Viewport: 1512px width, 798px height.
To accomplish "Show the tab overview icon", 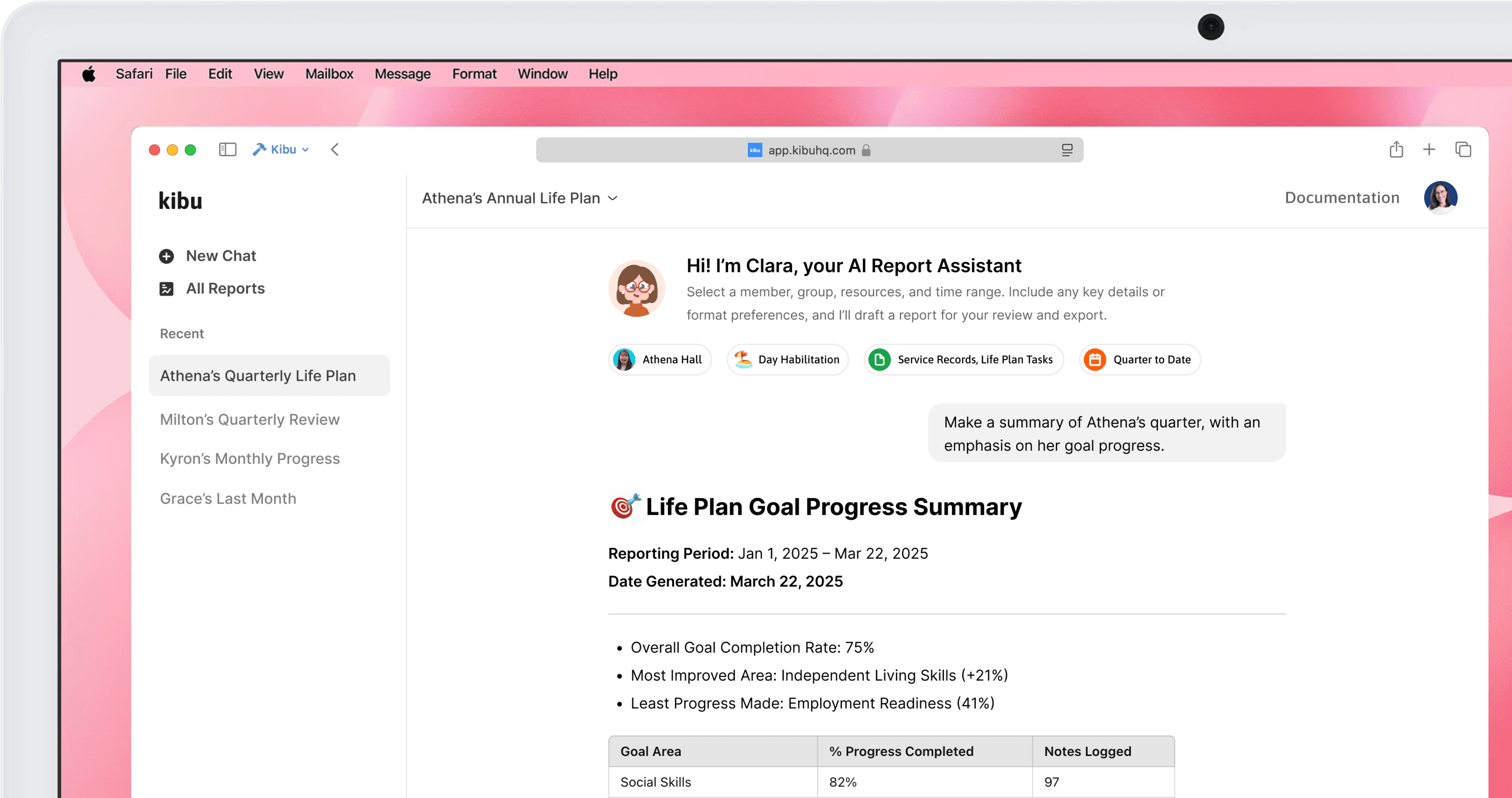I will tap(1463, 150).
